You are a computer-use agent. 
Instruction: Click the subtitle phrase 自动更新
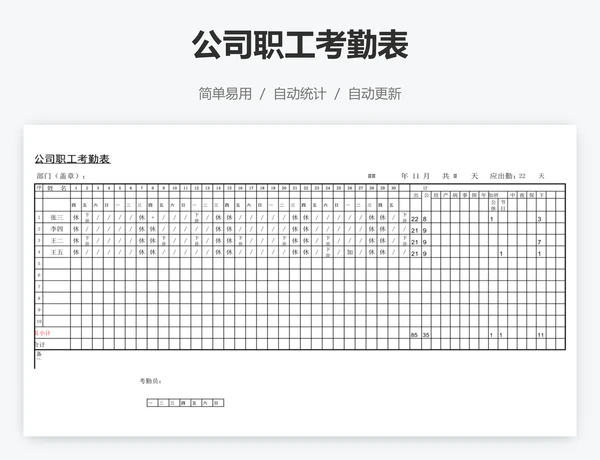375,94
